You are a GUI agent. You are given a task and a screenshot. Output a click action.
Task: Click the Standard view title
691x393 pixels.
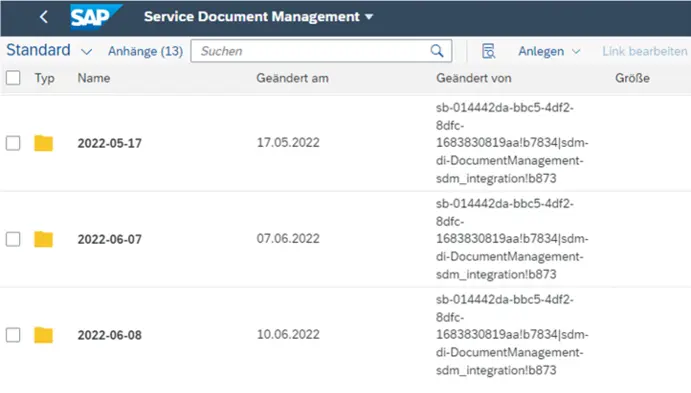click(x=38, y=50)
